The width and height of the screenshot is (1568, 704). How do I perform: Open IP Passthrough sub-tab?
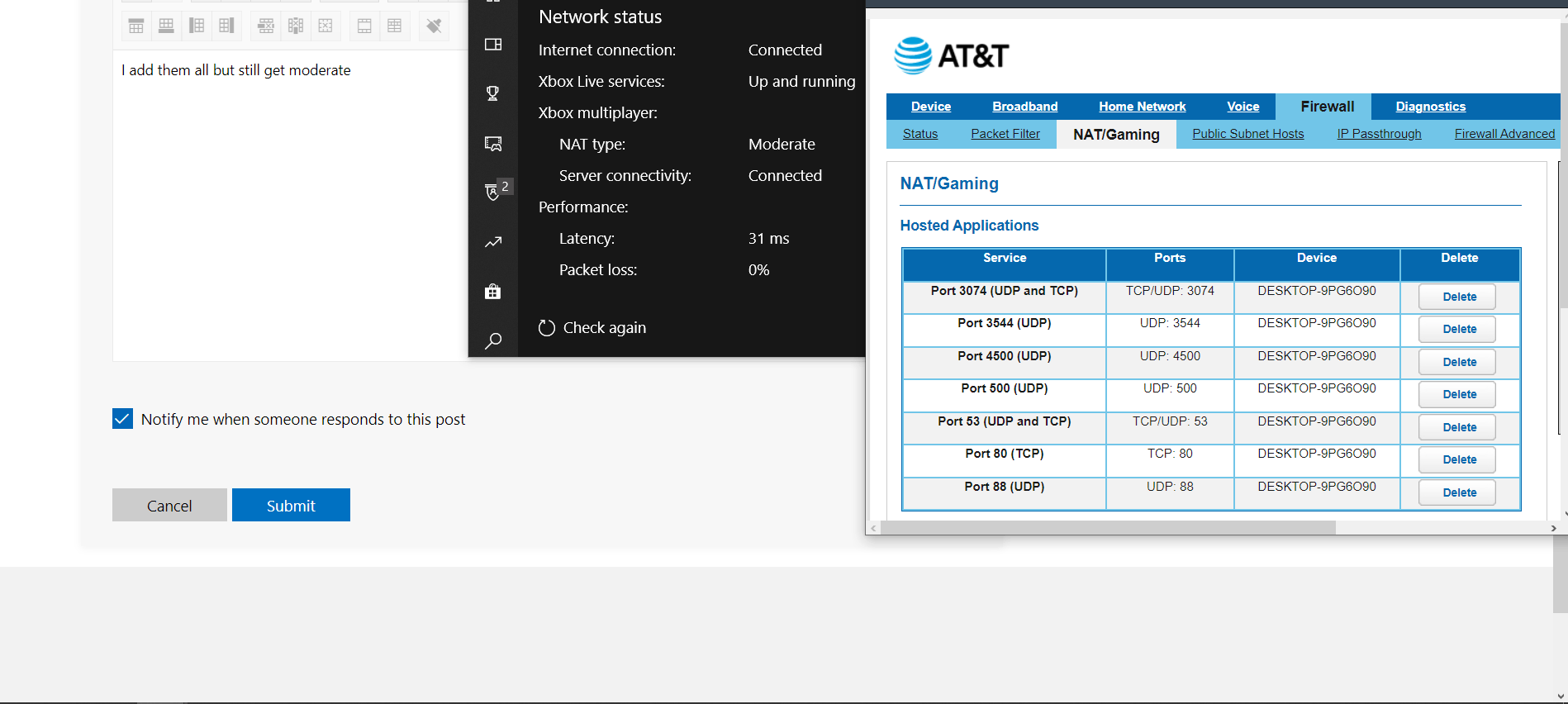pos(1380,134)
